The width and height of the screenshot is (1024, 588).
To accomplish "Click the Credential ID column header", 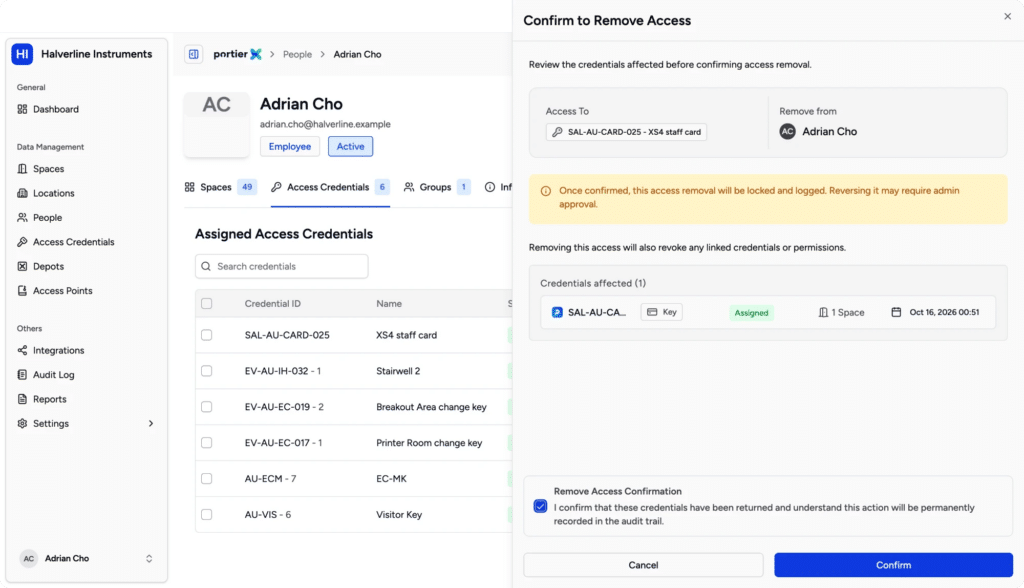I will pos(272,304).
